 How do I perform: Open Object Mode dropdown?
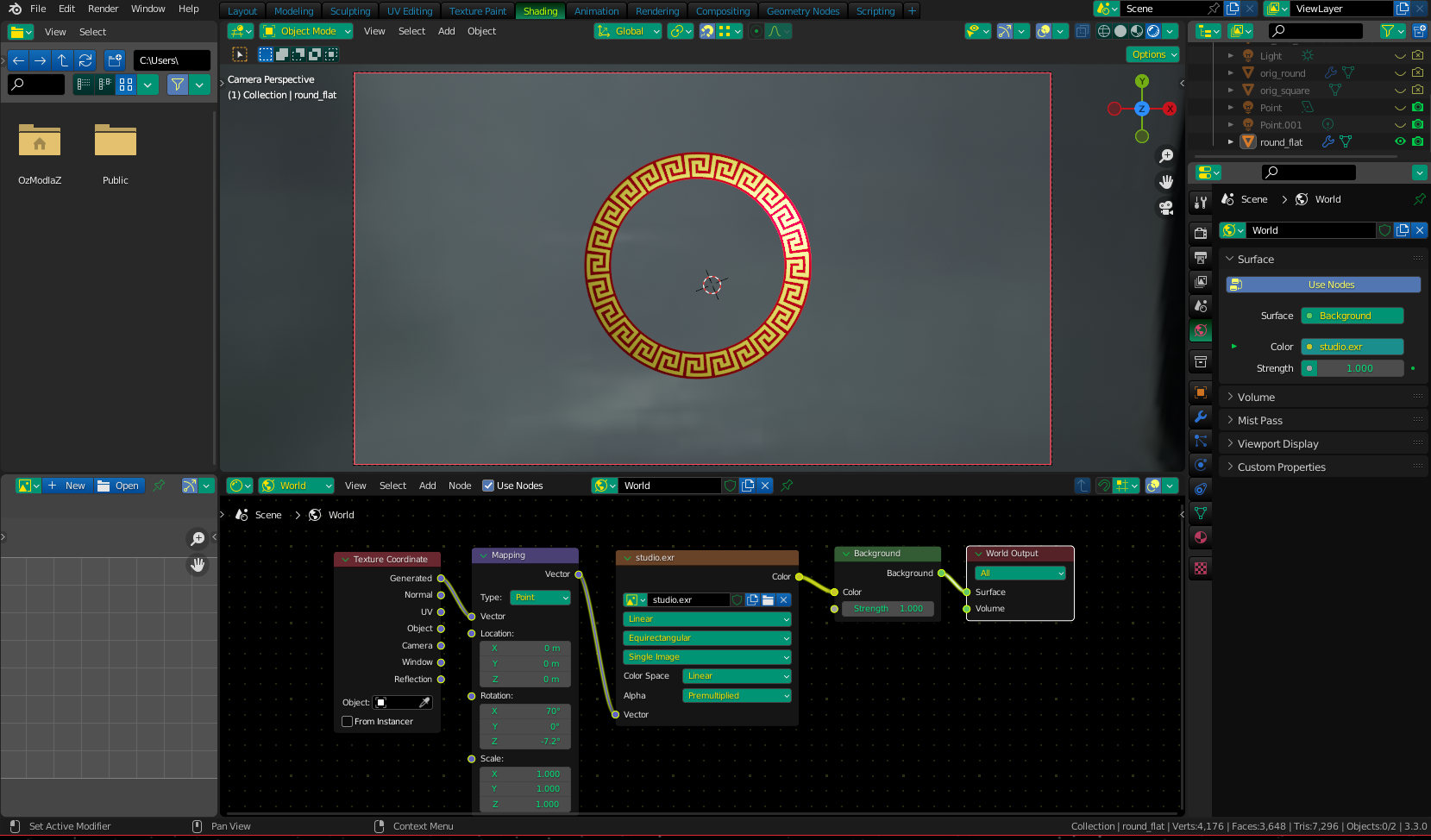pos(306,31)
